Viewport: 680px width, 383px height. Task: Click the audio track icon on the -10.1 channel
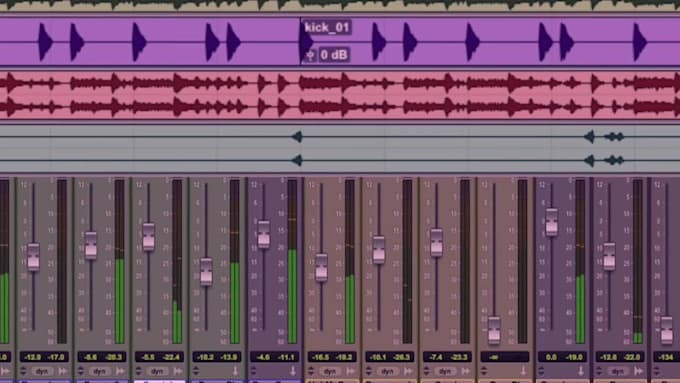pos(408,371)
